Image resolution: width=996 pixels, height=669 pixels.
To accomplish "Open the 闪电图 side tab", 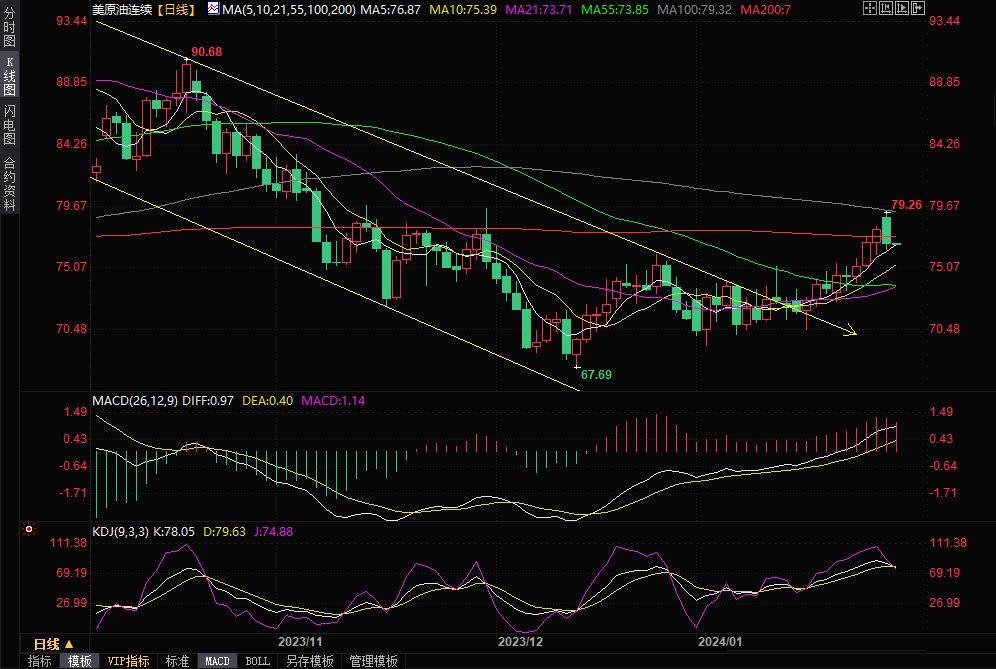I will click(9, 127).
